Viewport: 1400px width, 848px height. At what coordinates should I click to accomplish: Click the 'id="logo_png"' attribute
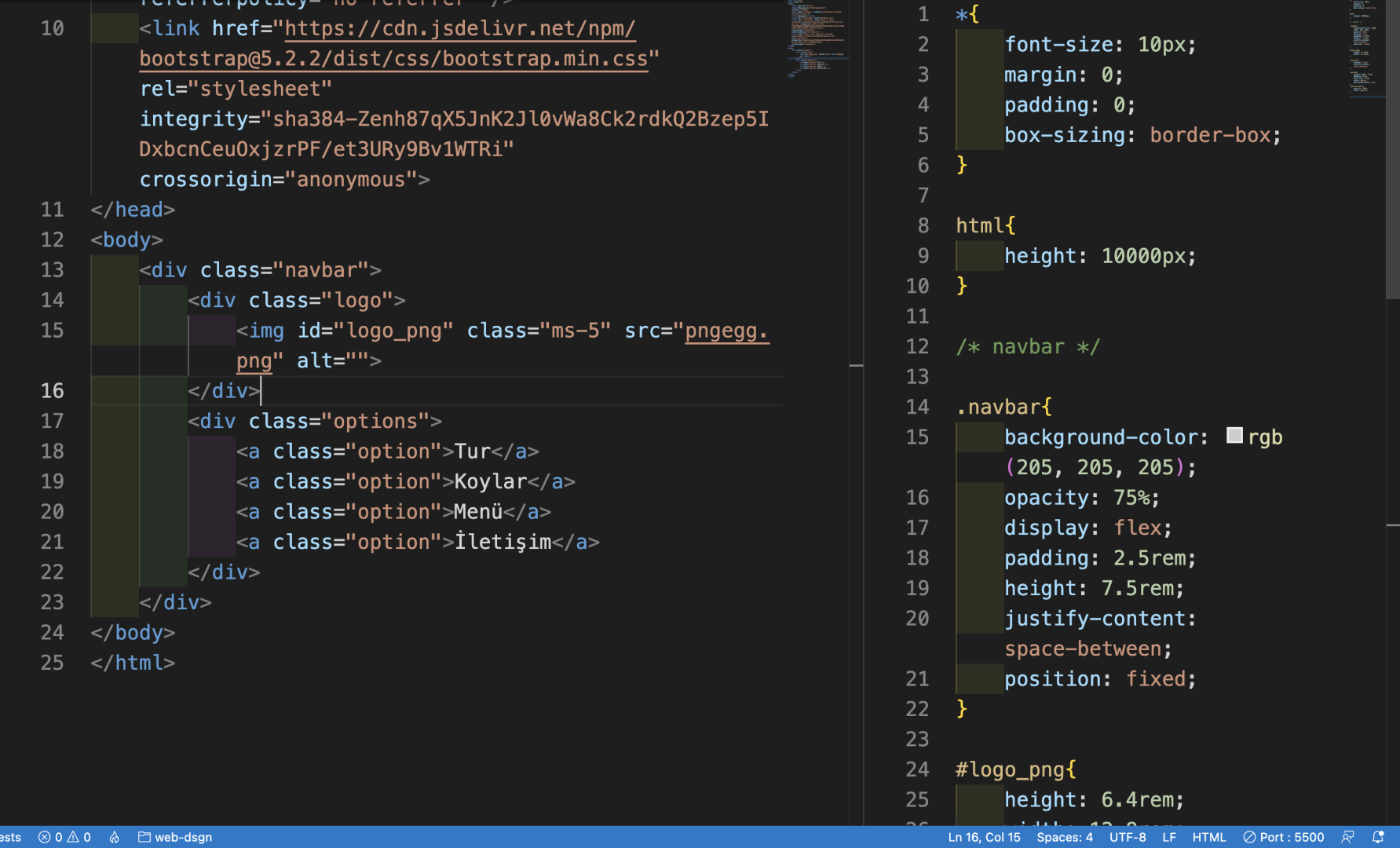tap(375, 331)
